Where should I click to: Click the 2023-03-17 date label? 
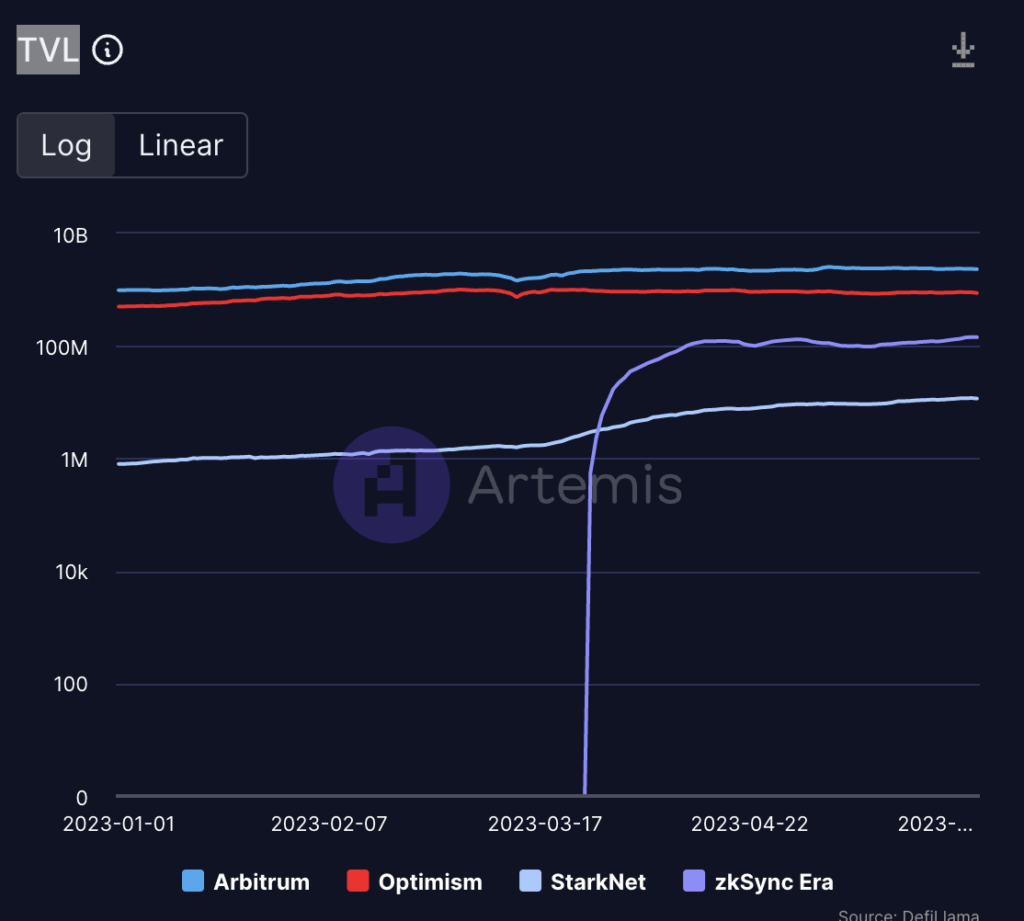(545, 824)
